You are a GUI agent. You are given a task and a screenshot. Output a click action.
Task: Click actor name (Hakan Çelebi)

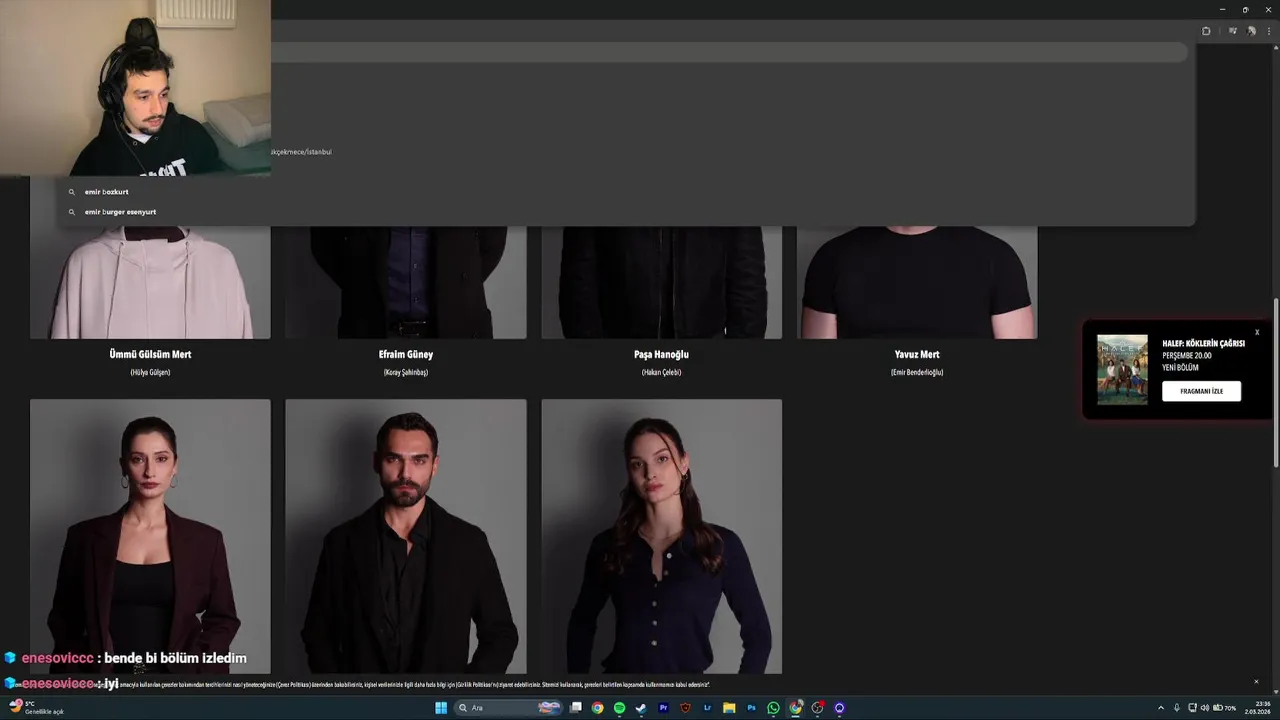[661, 372]
